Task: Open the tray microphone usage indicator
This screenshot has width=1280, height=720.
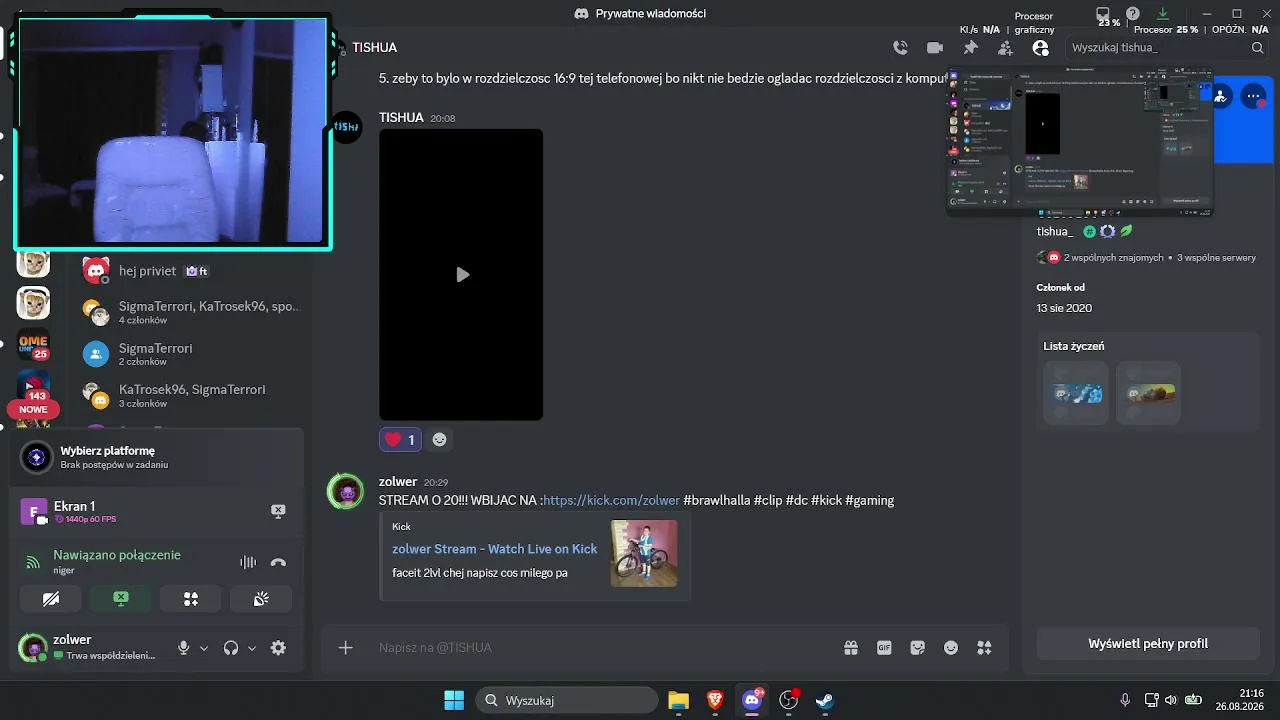Action: click(x=1125, y=700)
